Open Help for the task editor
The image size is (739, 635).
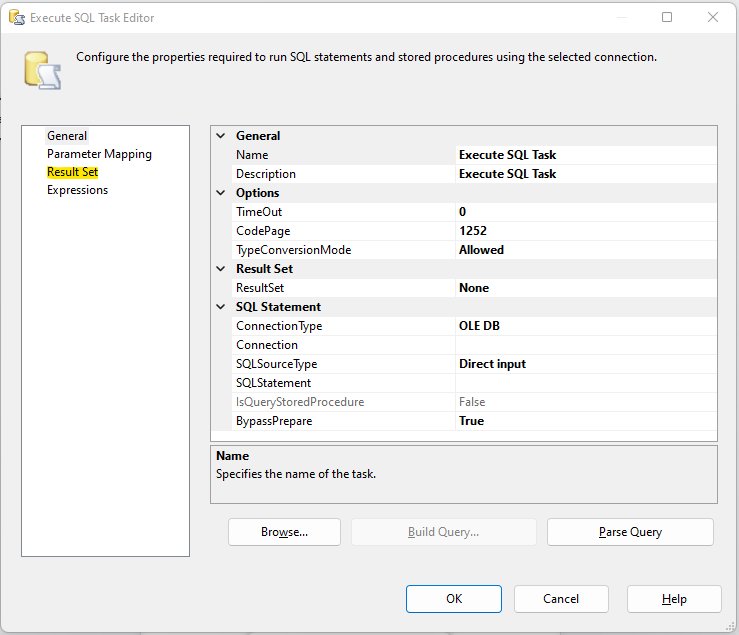pyautogui.click(x=674, y=599)
